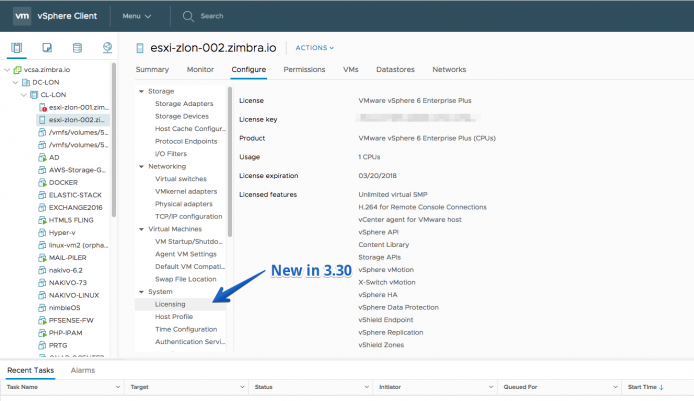The image size is (694, 401).
Task: Switch to the Datastores tab
Action: pyautogui.click(x=395, y=69)
